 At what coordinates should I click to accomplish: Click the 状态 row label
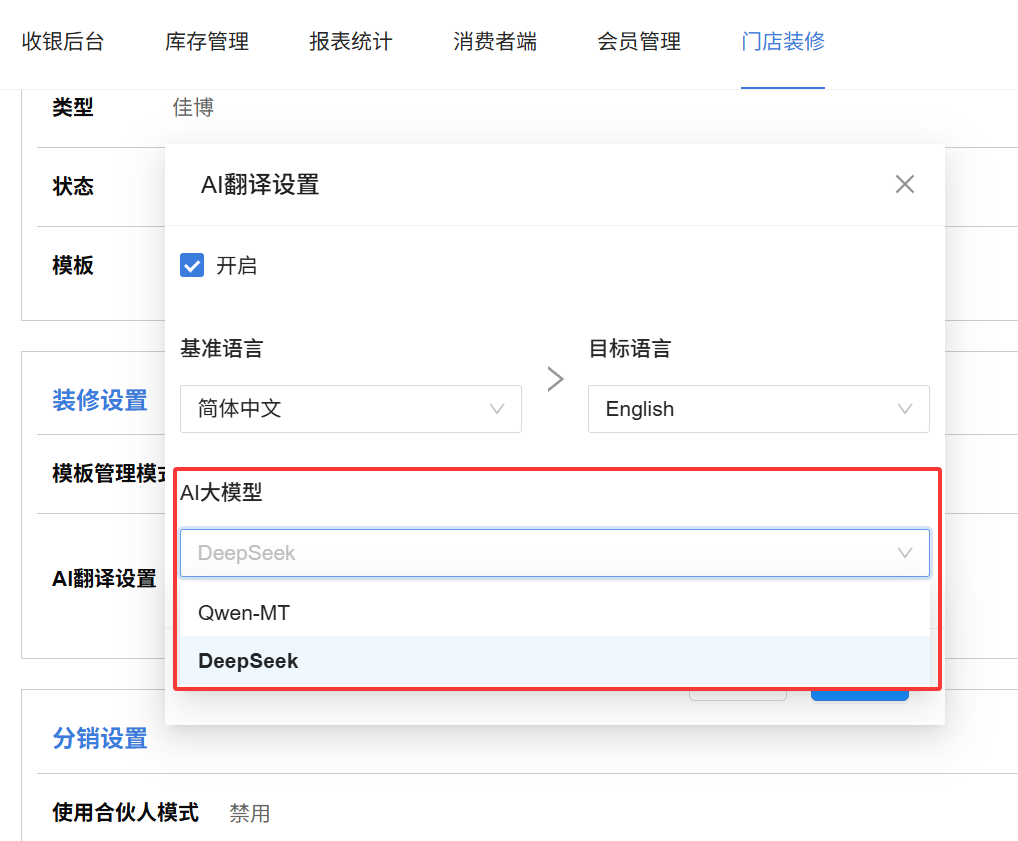(73, 186)
